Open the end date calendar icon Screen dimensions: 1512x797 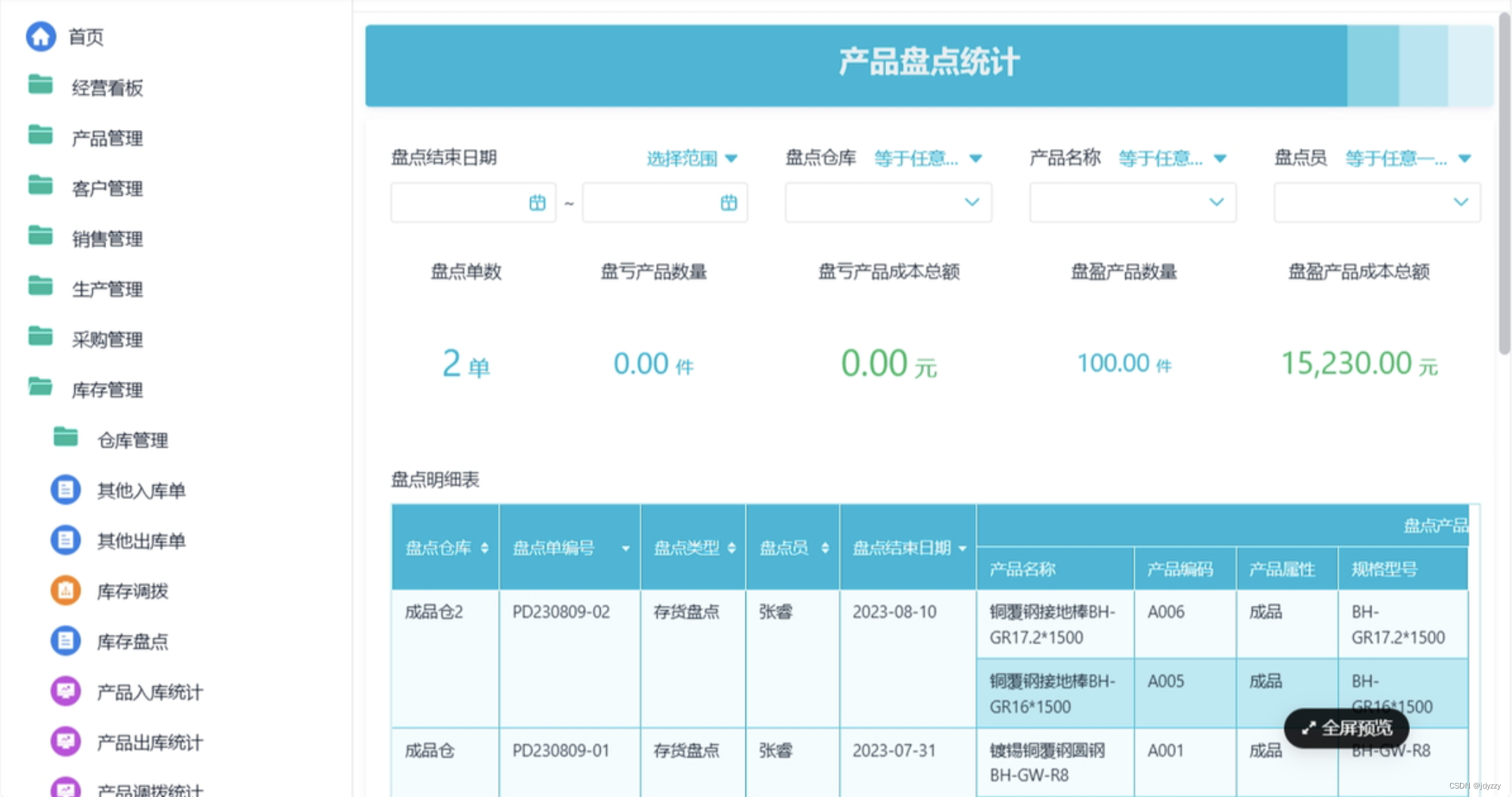click(729, 203)
